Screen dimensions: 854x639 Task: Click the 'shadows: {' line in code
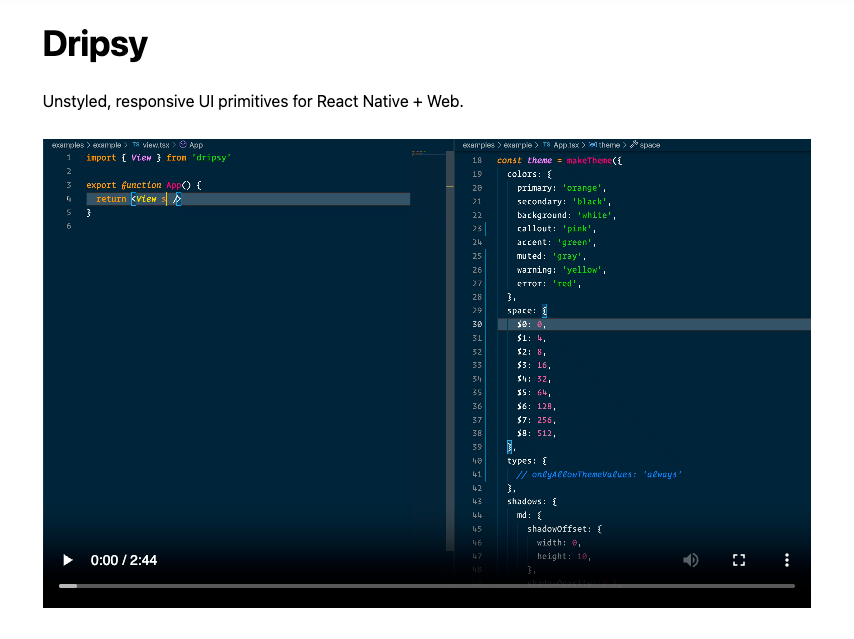pos(531,501)
